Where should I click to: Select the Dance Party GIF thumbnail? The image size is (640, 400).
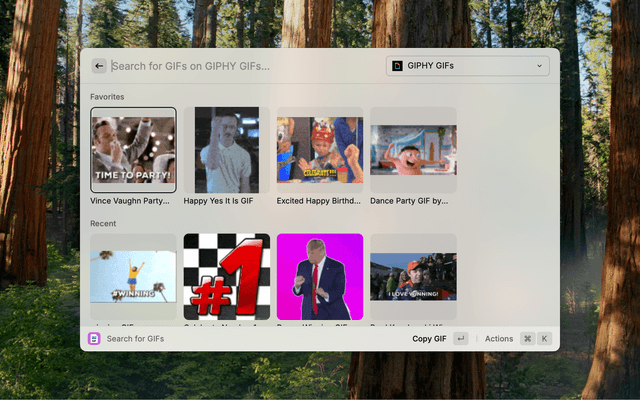tap(413, 150)
